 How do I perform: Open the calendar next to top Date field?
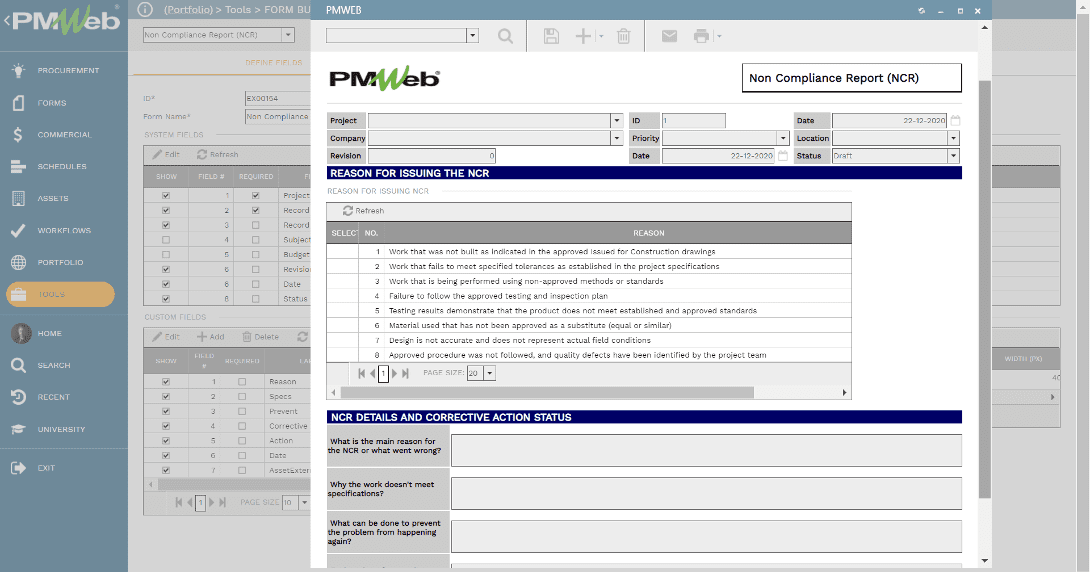[955, 120]
